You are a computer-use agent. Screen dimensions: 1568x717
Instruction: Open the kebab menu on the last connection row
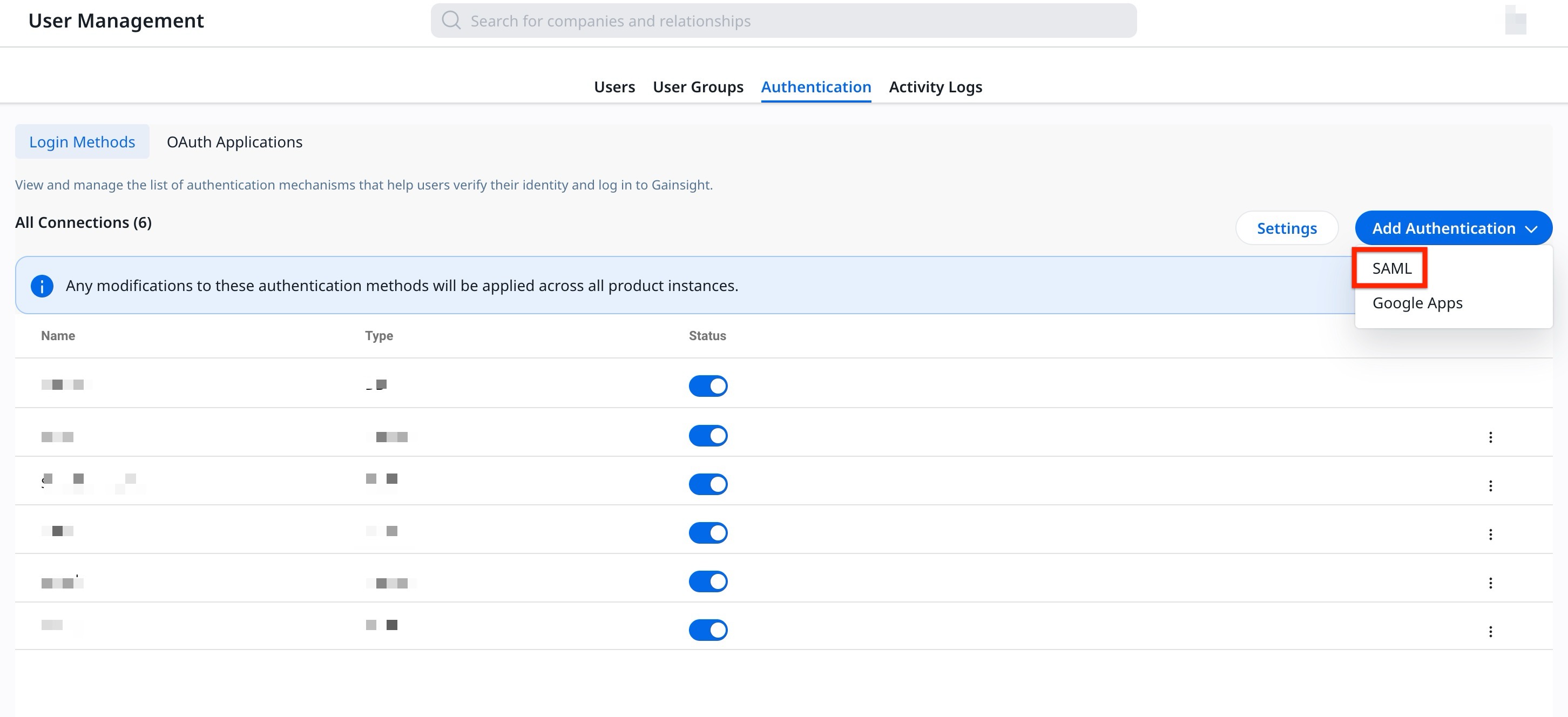pos(1491,631)
